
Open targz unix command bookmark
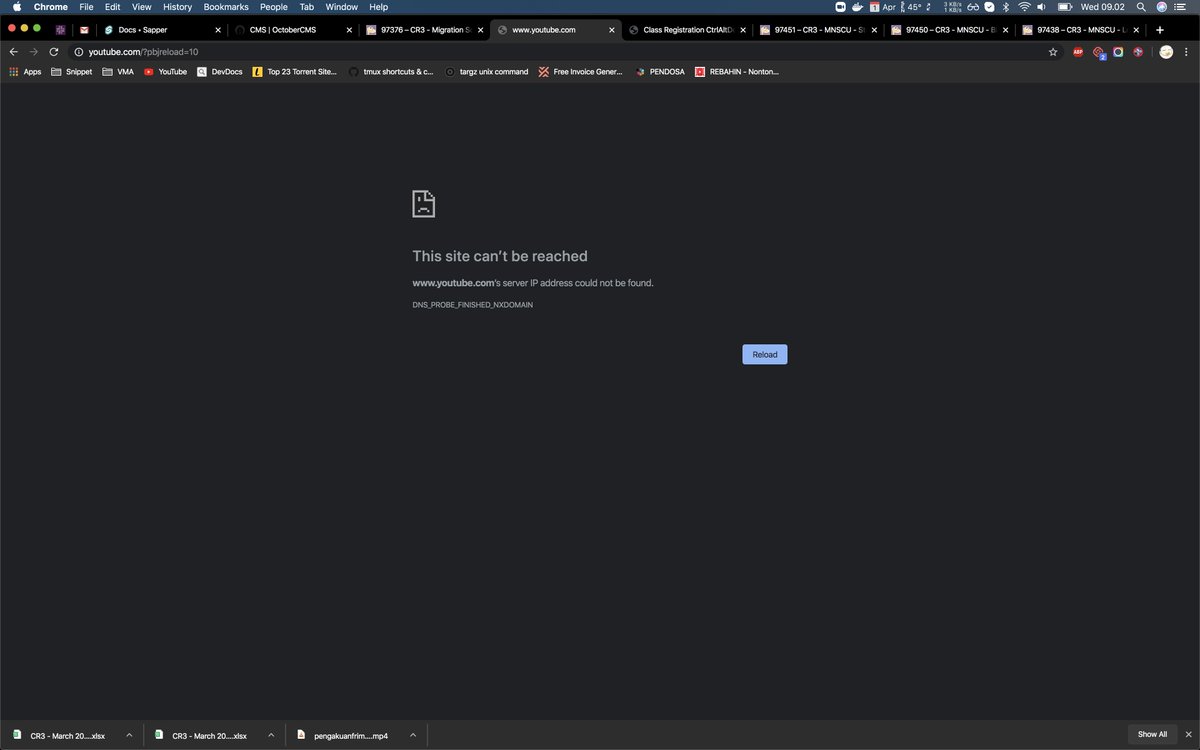pyautogui.click(x=486, y=72)
